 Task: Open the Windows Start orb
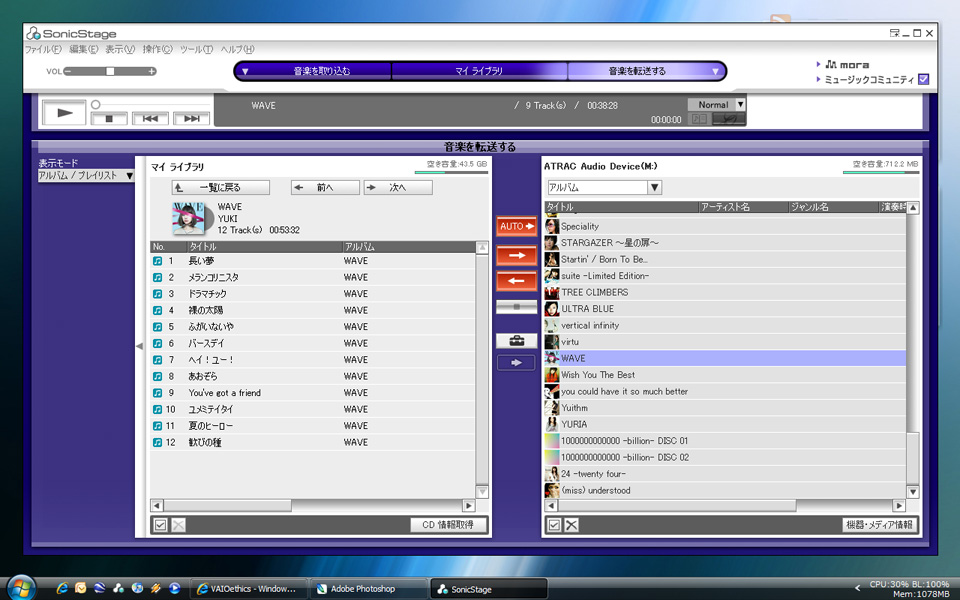click(21, 588)
